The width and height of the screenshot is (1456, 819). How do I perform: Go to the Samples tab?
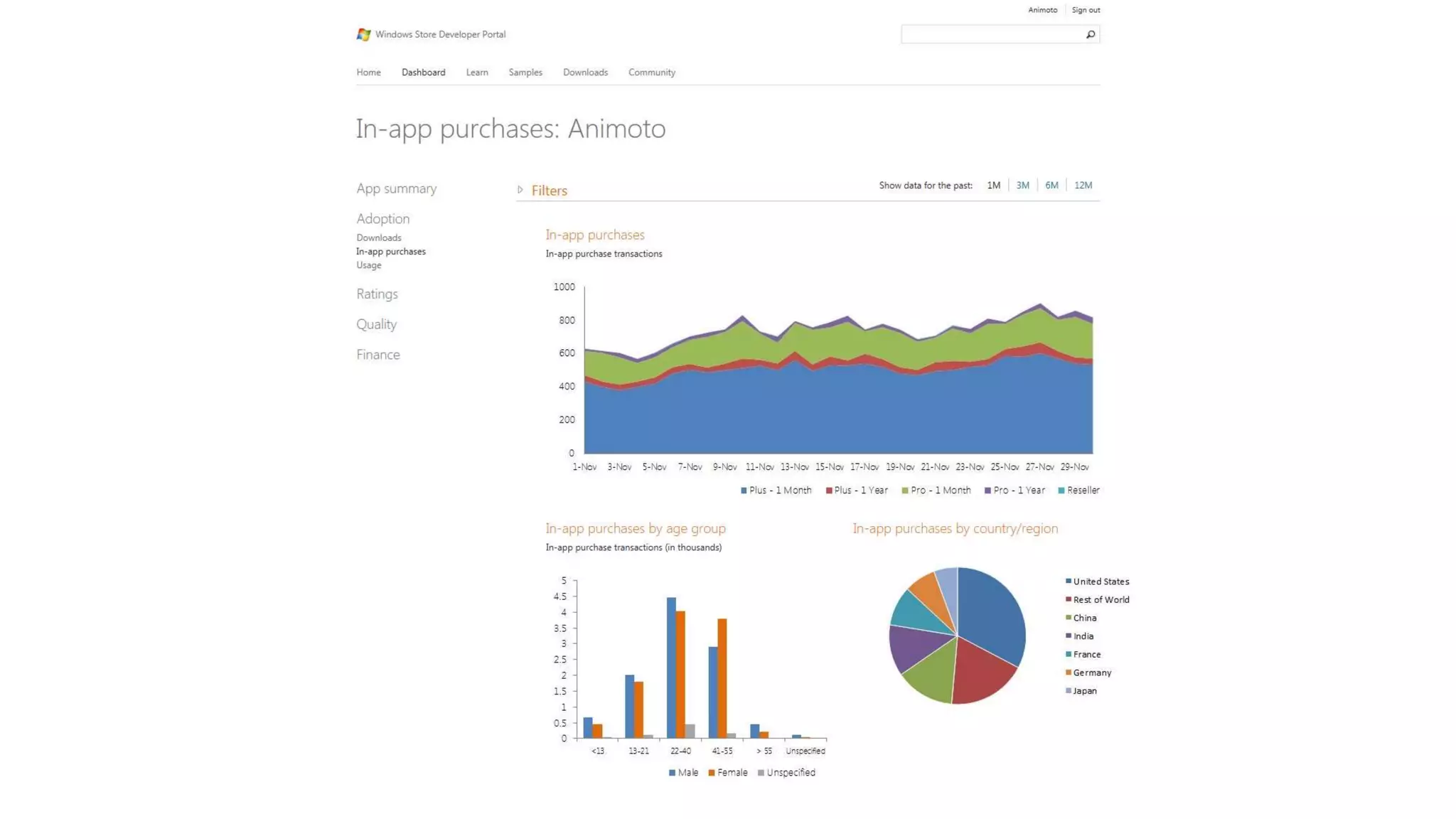coord(525,73)
